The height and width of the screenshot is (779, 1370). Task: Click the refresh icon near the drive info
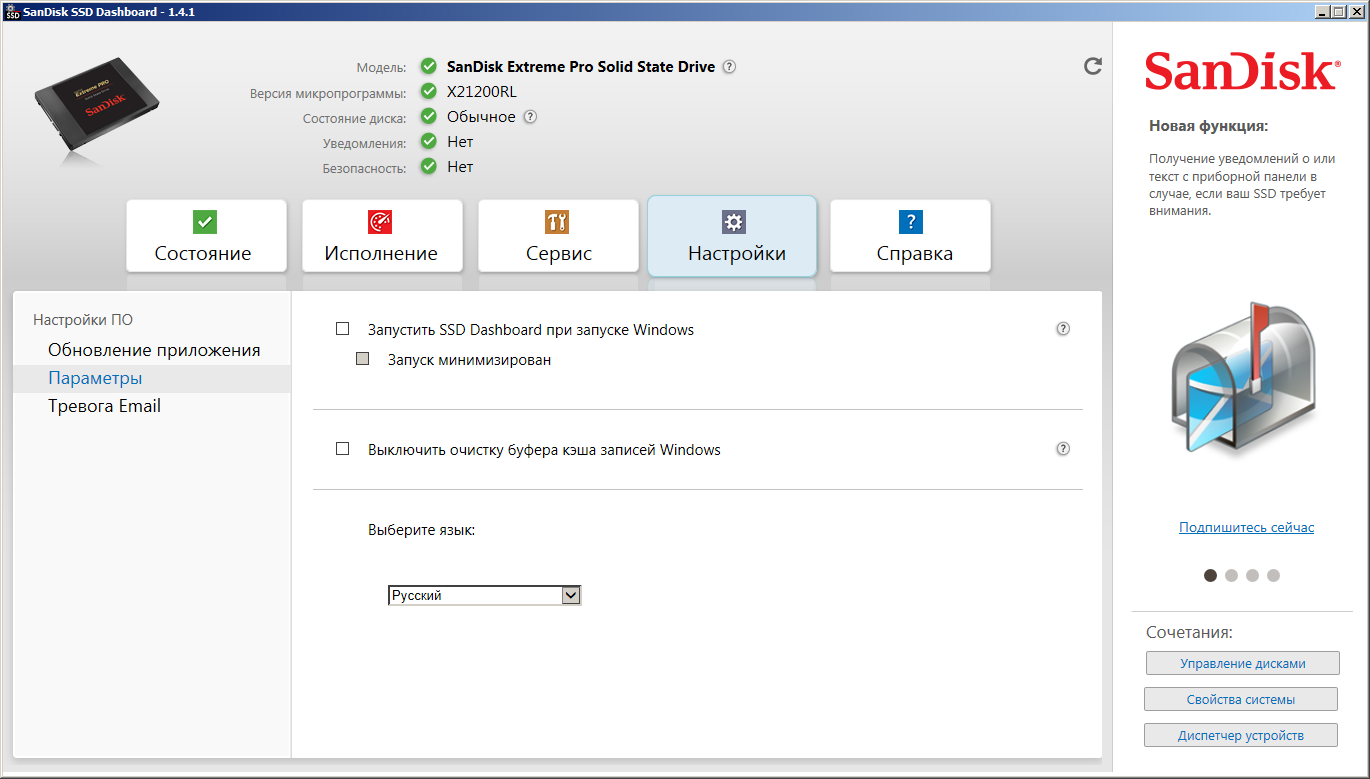[1093, 66]
